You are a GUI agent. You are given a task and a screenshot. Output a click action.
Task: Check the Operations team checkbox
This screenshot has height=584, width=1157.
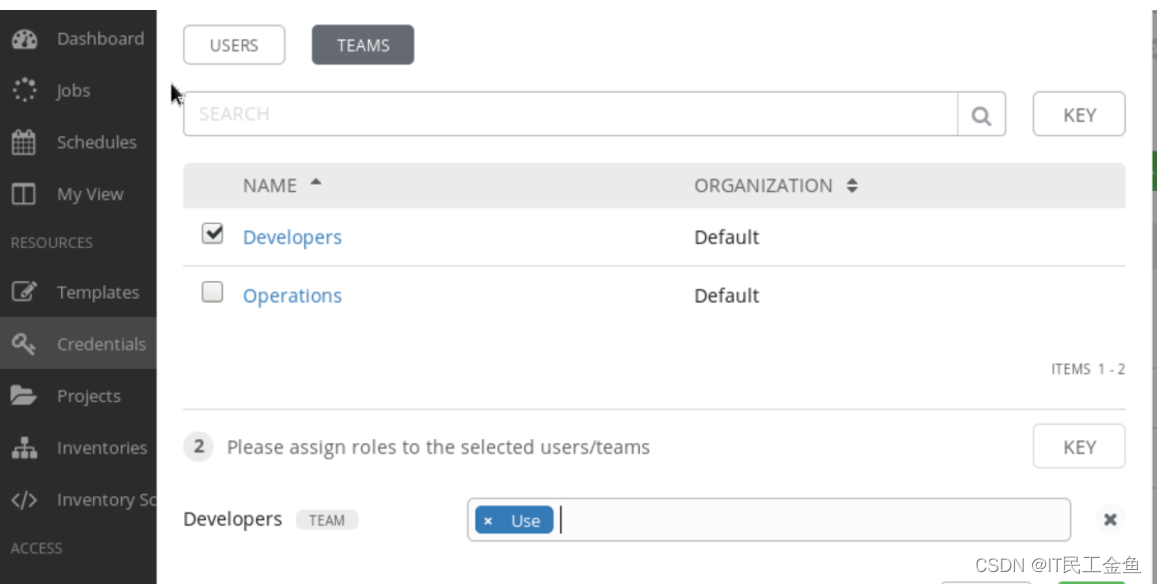(212, 292)
